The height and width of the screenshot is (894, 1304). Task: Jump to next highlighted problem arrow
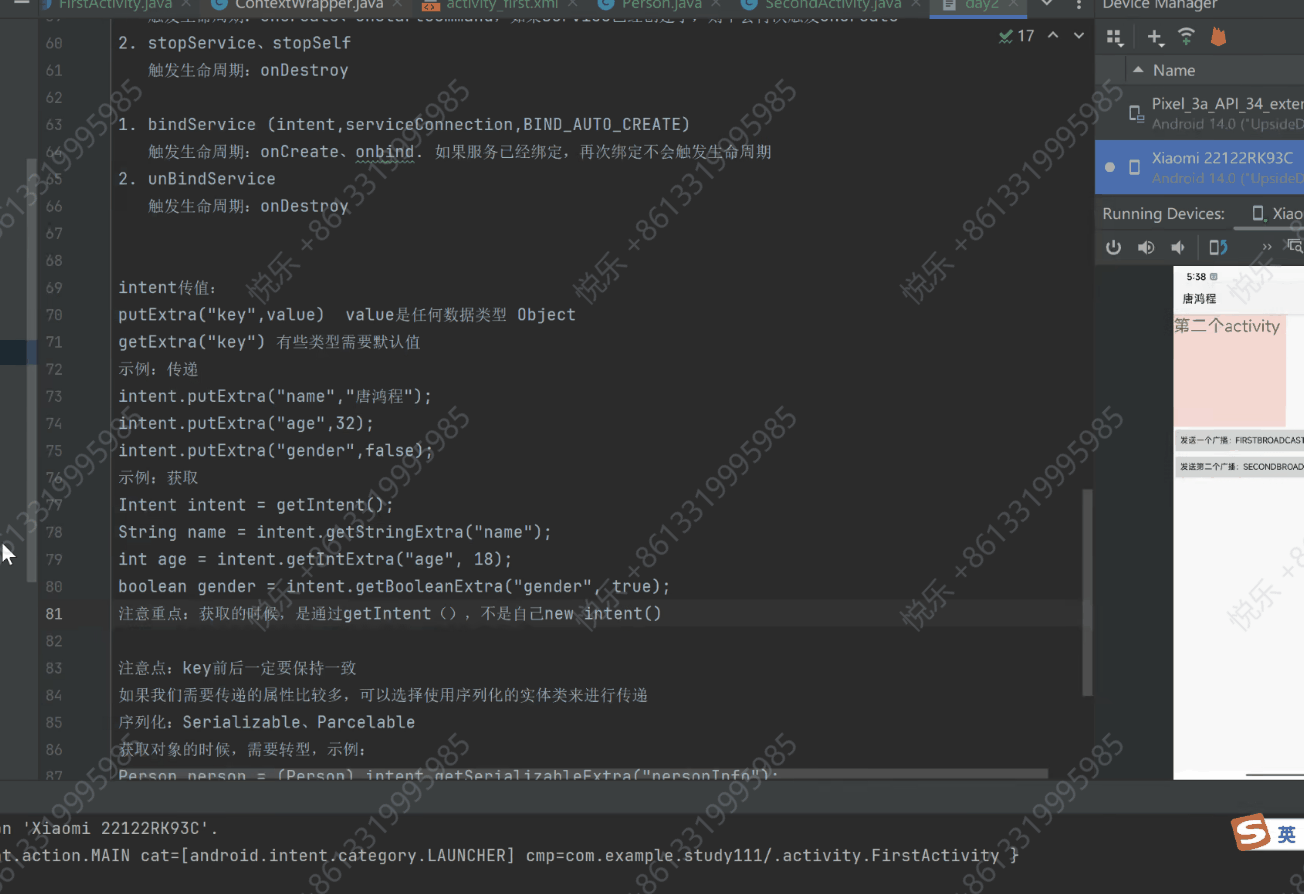pos(1079,36)
